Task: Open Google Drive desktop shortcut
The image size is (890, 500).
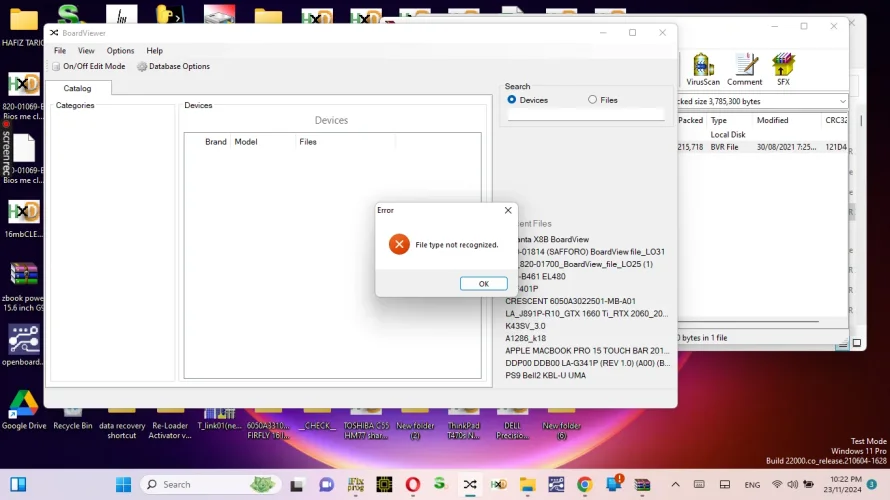Action: 23,410
